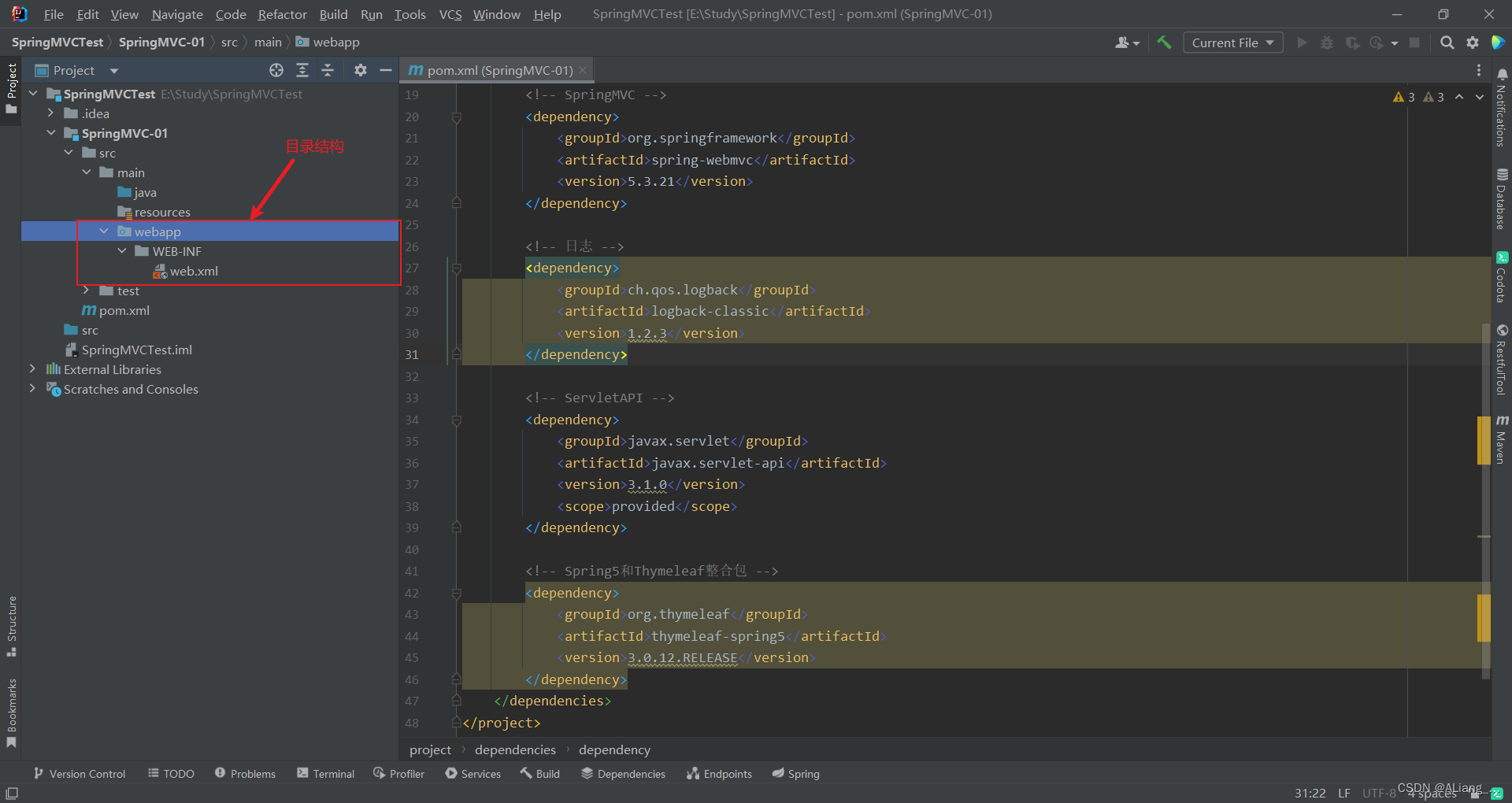Select the resources folder in tree

click(x=162, y=212)
